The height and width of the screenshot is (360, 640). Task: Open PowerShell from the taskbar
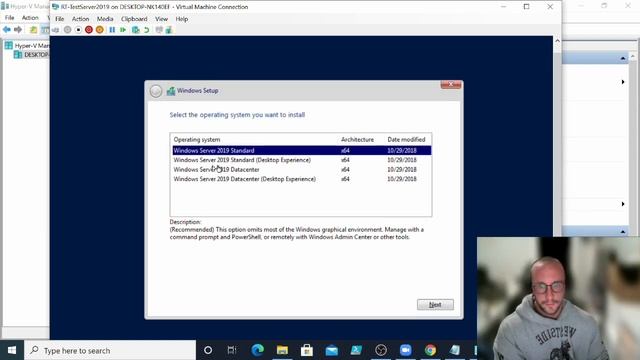tap(356, 350)
